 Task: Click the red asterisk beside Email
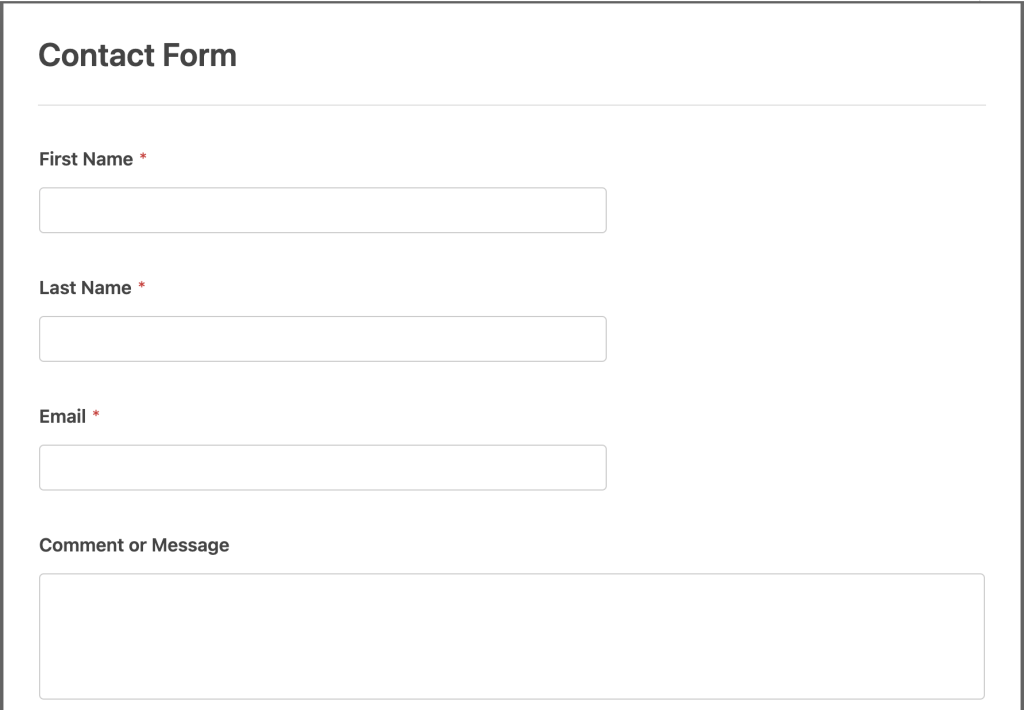click(97, 416)
